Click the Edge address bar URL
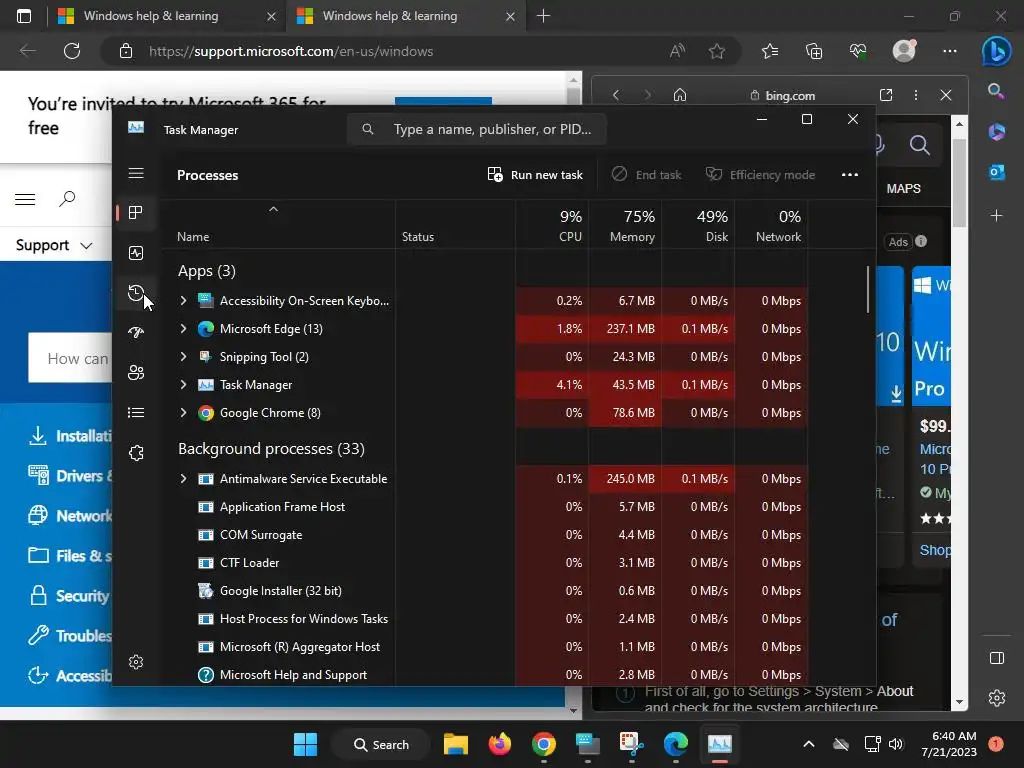 click(x=291, y=52)
